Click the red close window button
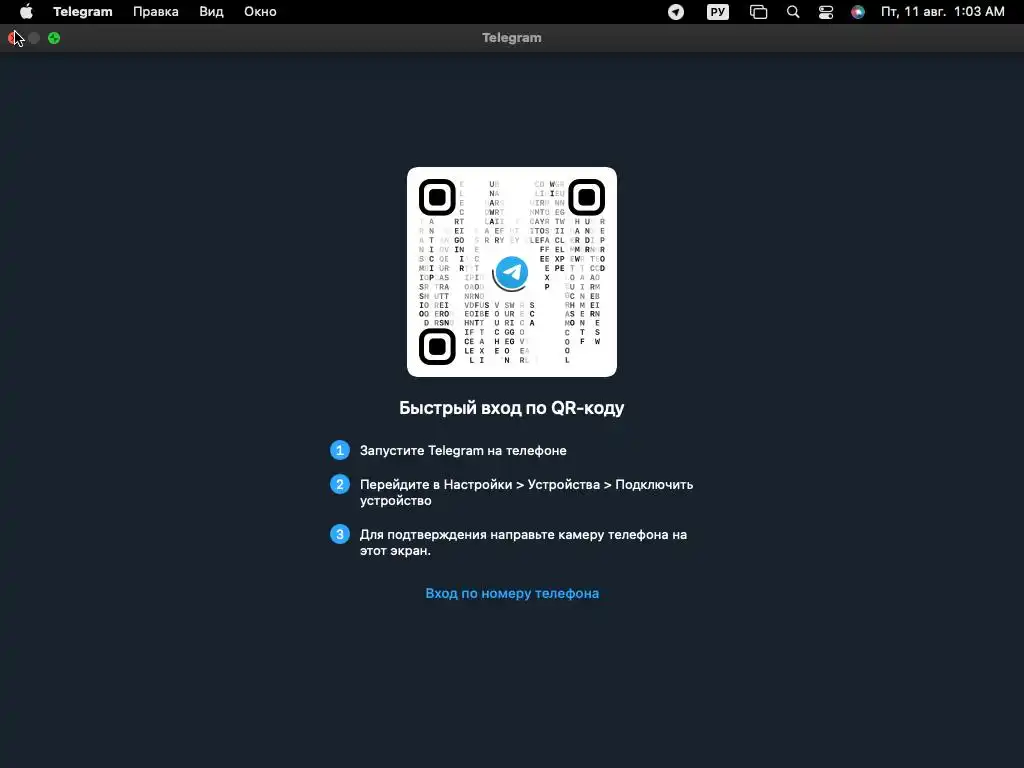 [x=14, y=38]
